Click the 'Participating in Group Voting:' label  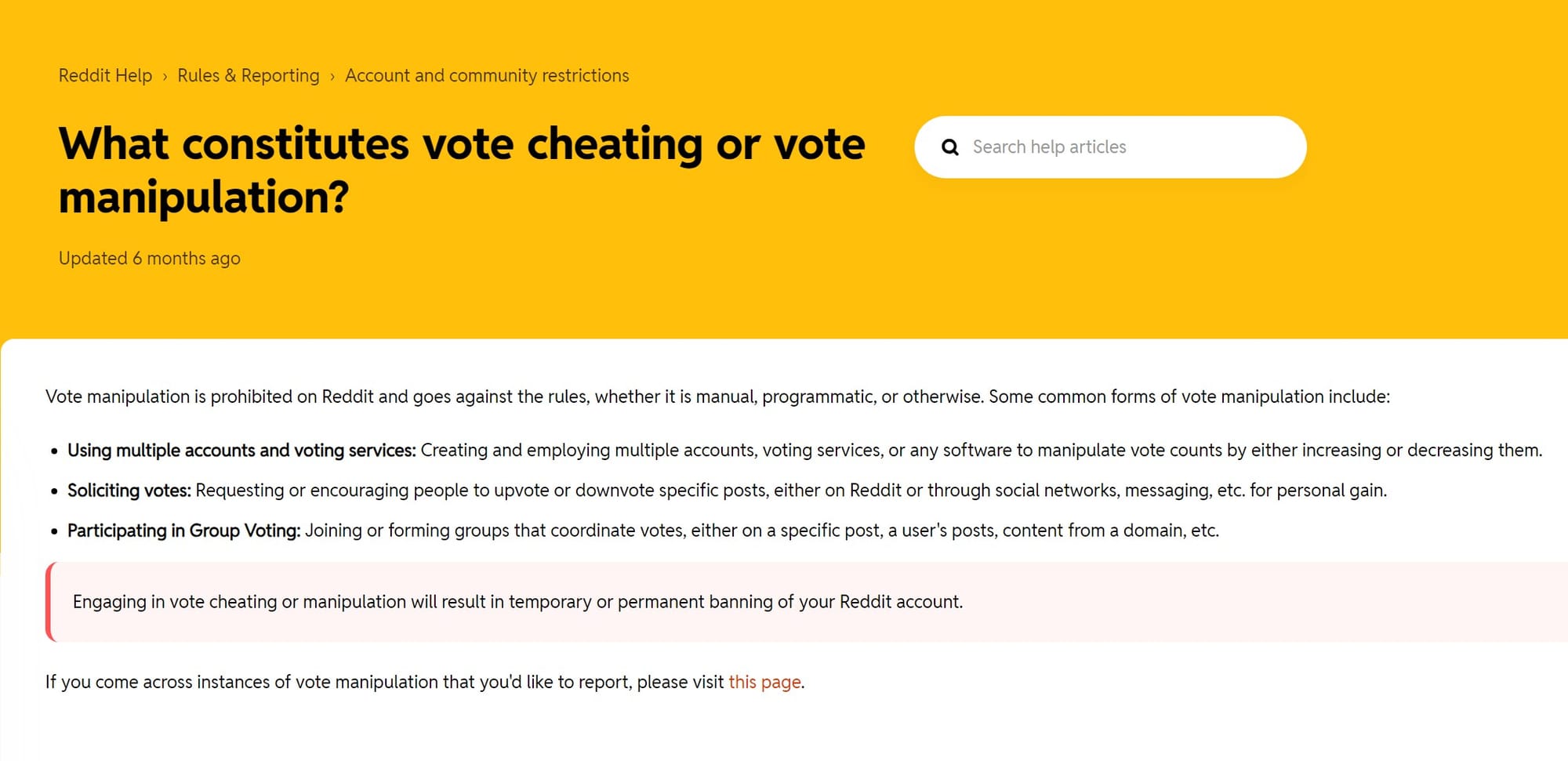183,531
